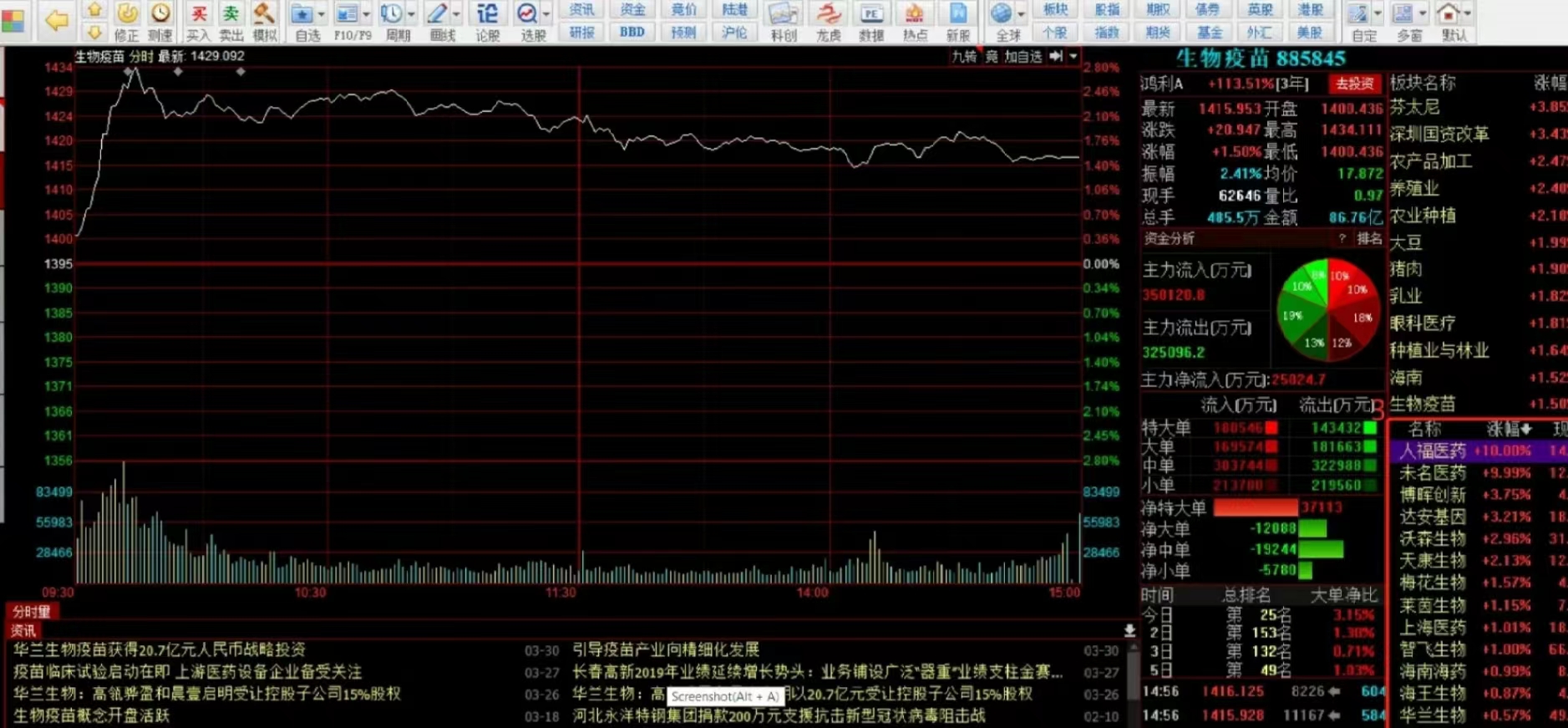This screenshot has width=1568, height=728.
Task: Expand the 周期 period dropdown arrow
Action: tap(411, 14)
